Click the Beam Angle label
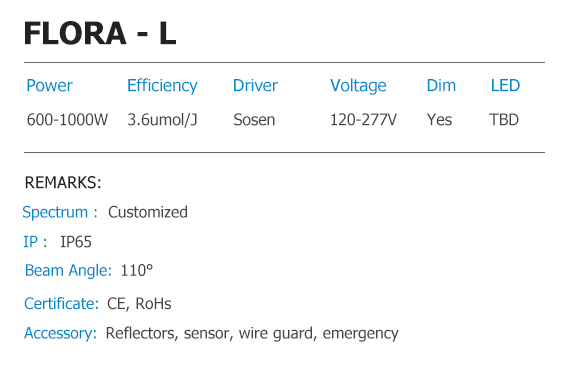The image size is (570, 365). tap(68, 271)
